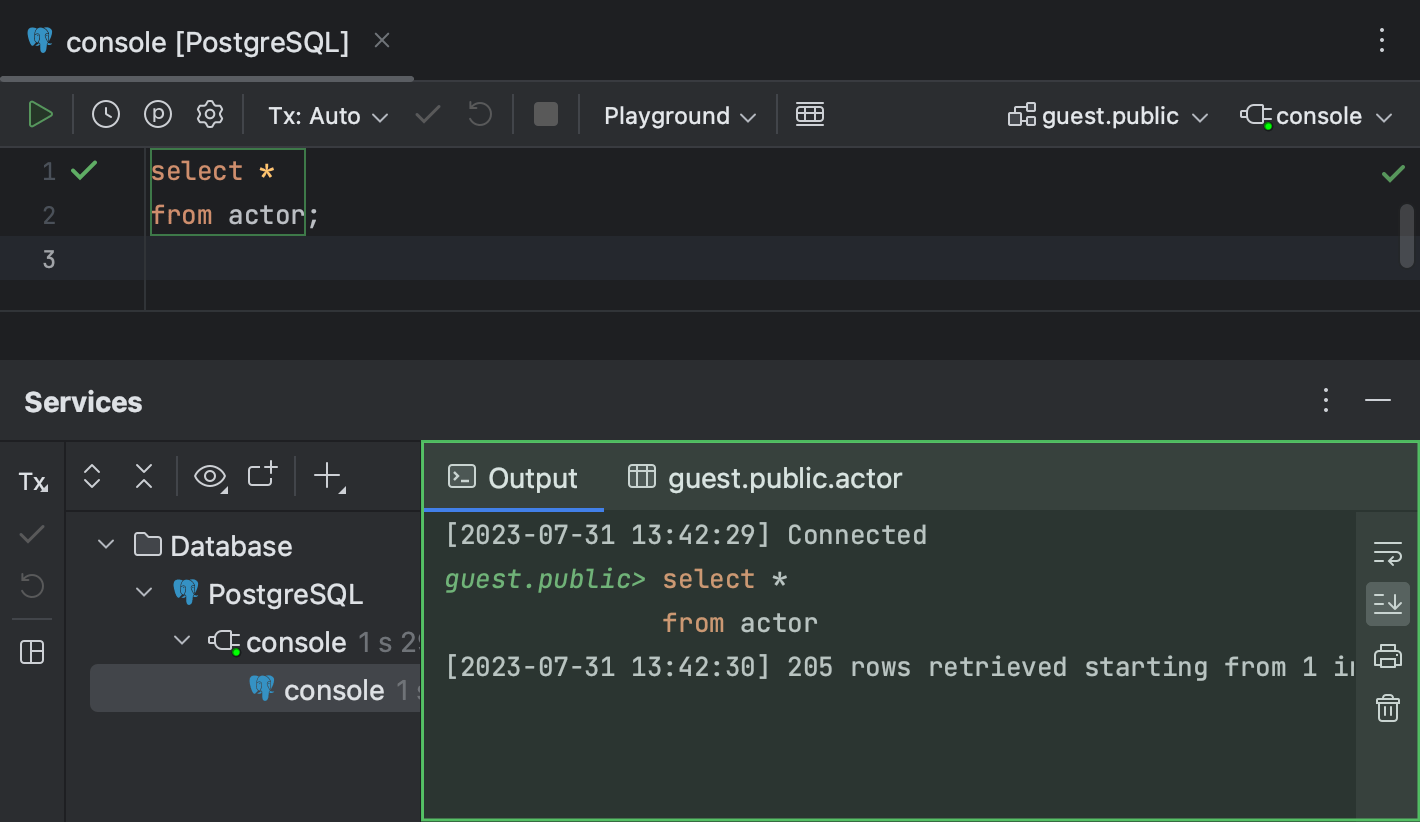Disable scroll to end in output
This screenshot has height=822, width=1420.
tap(1388, 603)
